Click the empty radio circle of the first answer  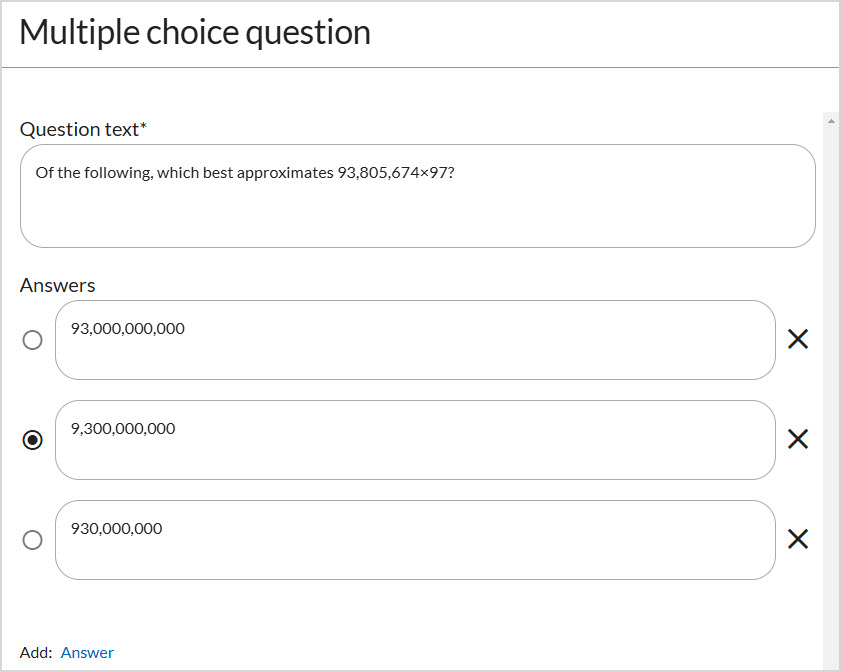pyautogui.click(x=32, y=340)
